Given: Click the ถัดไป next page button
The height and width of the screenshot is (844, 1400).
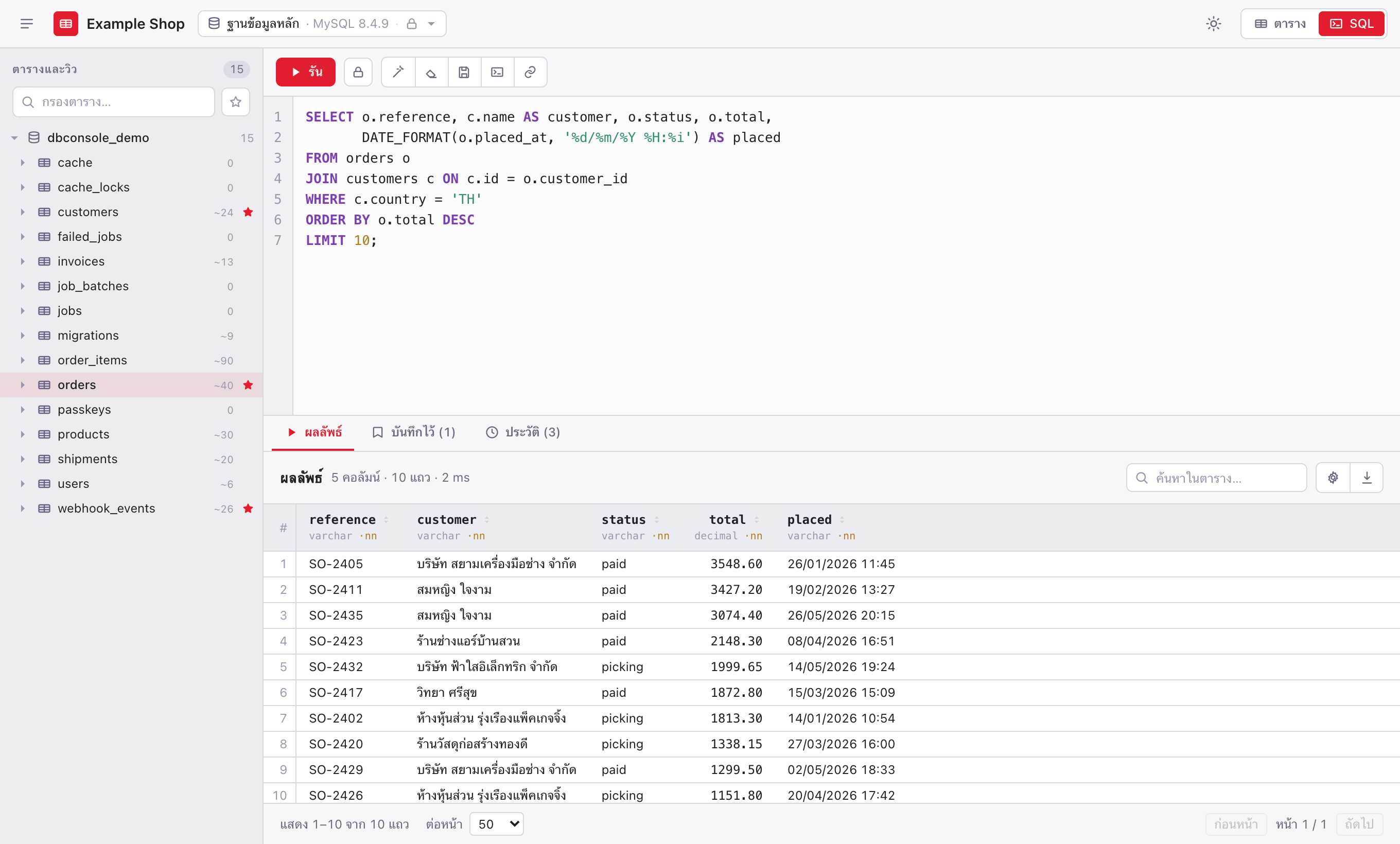Looking at the screenshot, I should (1360, 824).
